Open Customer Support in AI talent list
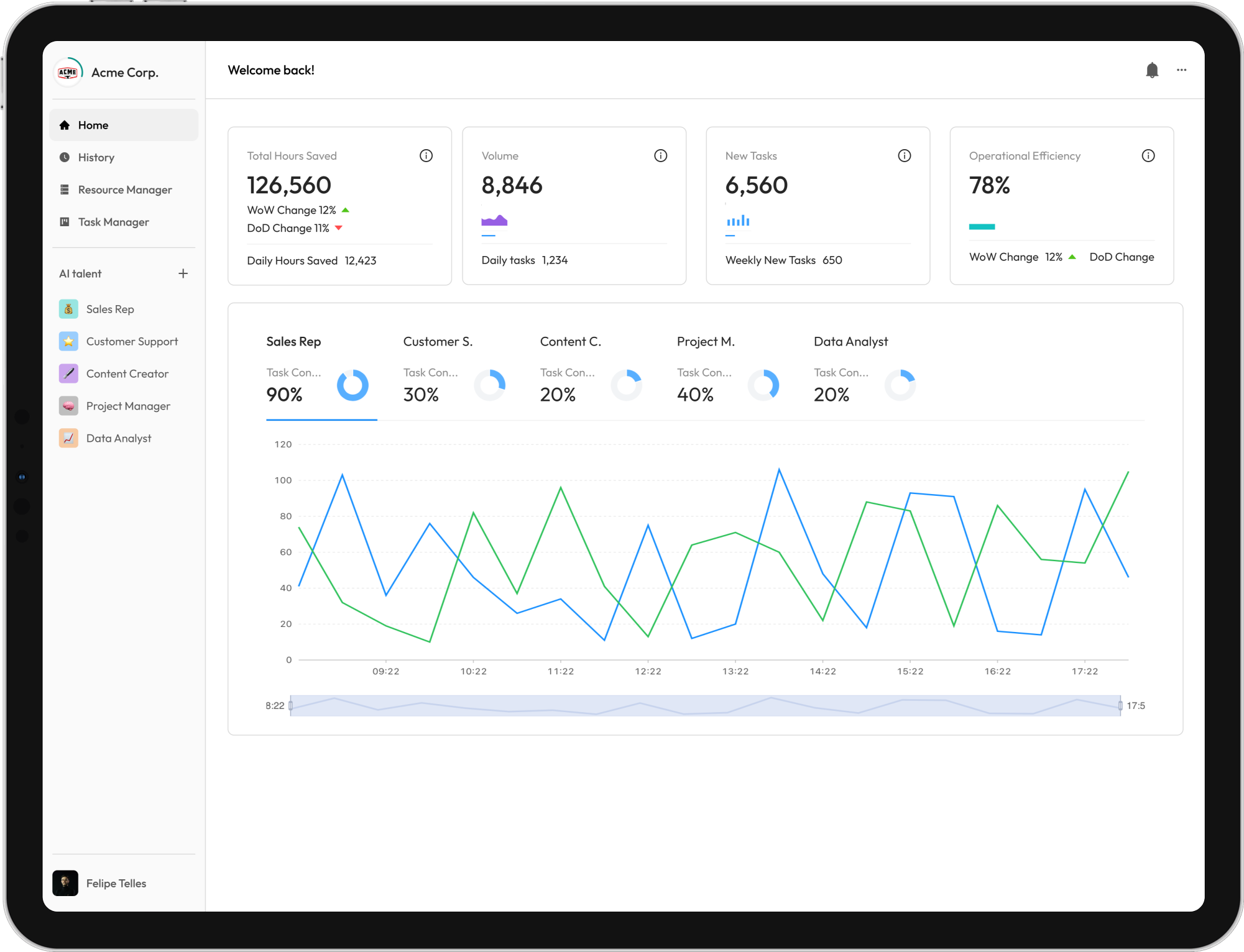Screen dimensions: 1244x952 (132, 341)
